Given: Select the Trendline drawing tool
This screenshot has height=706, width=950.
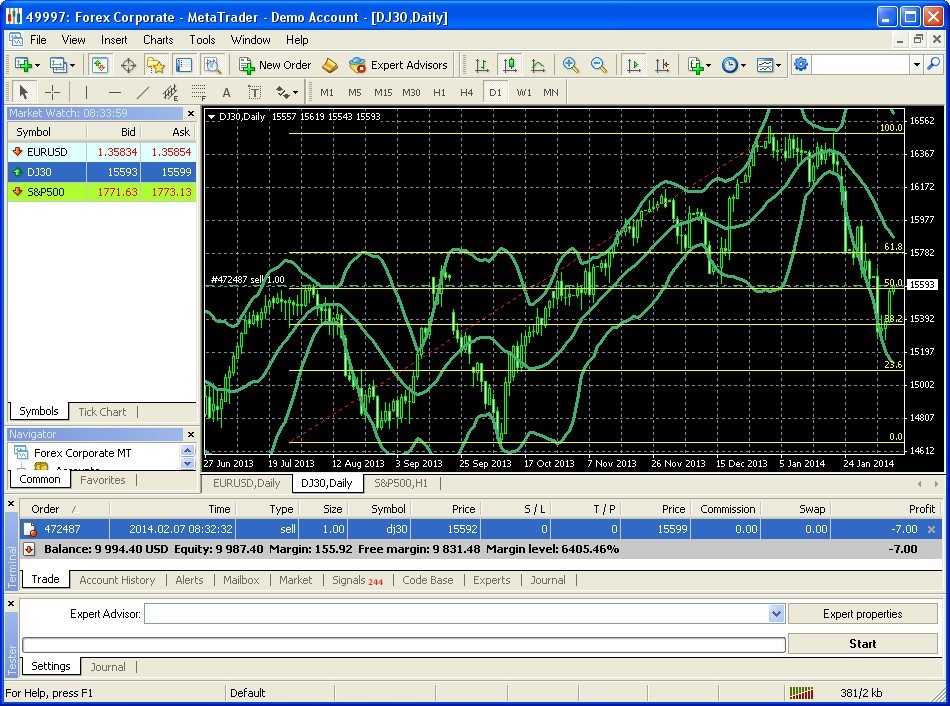Looking at the screenshot, I should pos(142,92).
